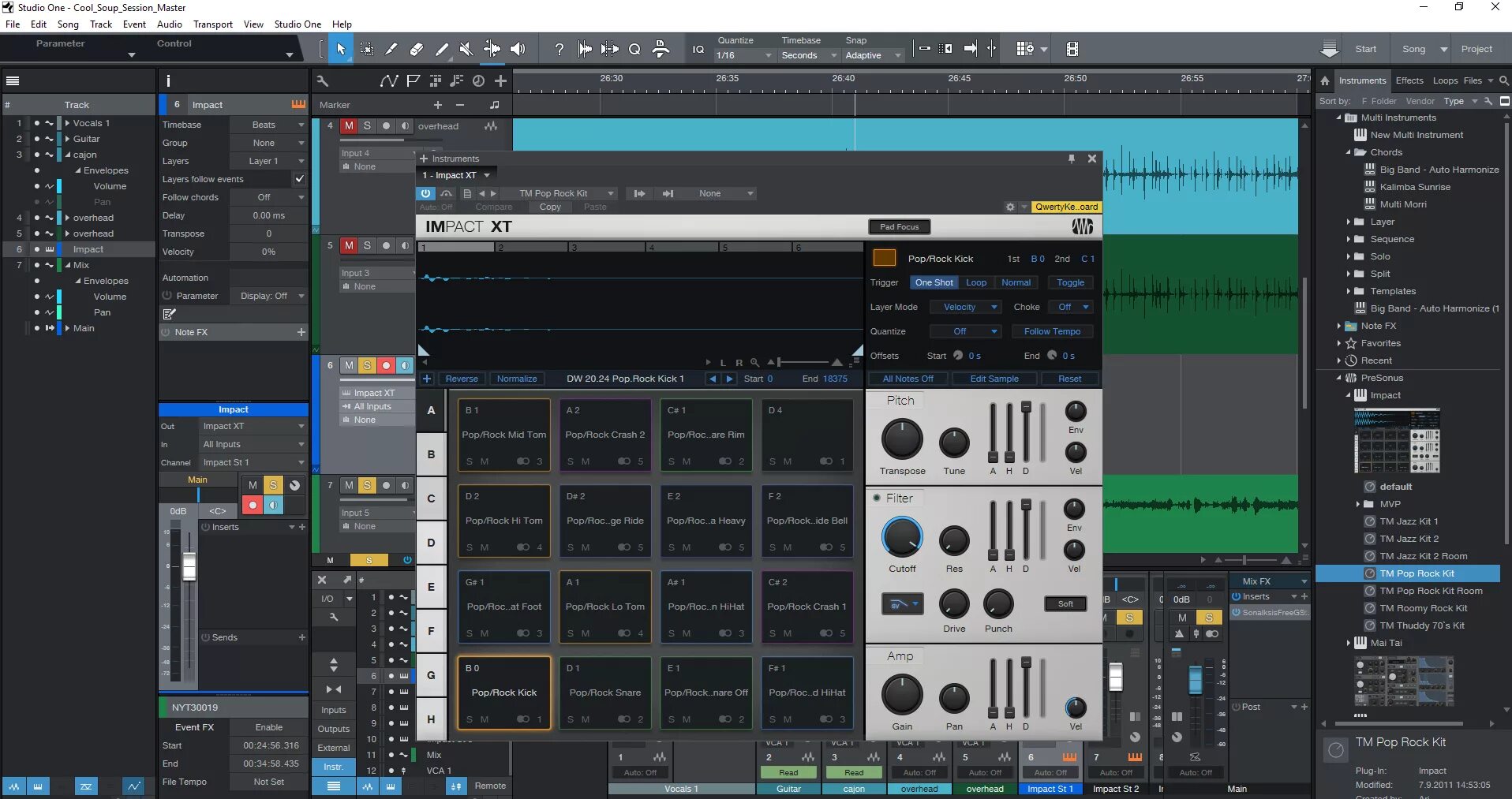Mute the first overhead track (track 4)
This screenshot has height=799, width=1512.
coord(349,126)
